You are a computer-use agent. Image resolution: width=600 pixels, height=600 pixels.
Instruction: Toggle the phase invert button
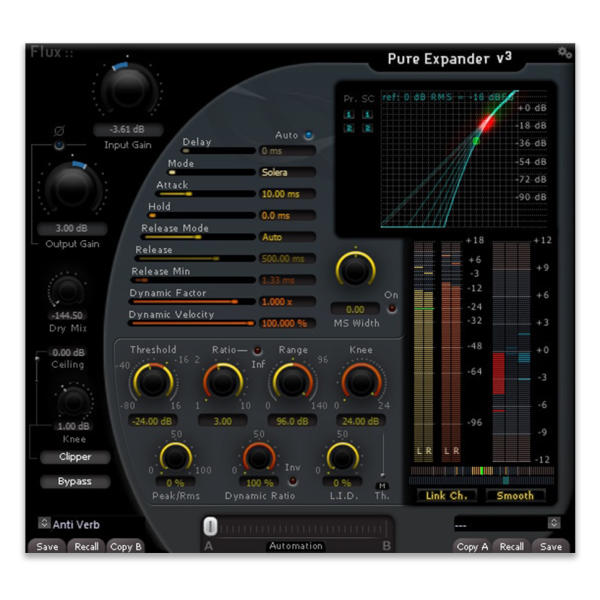click(x=59, y=145)
